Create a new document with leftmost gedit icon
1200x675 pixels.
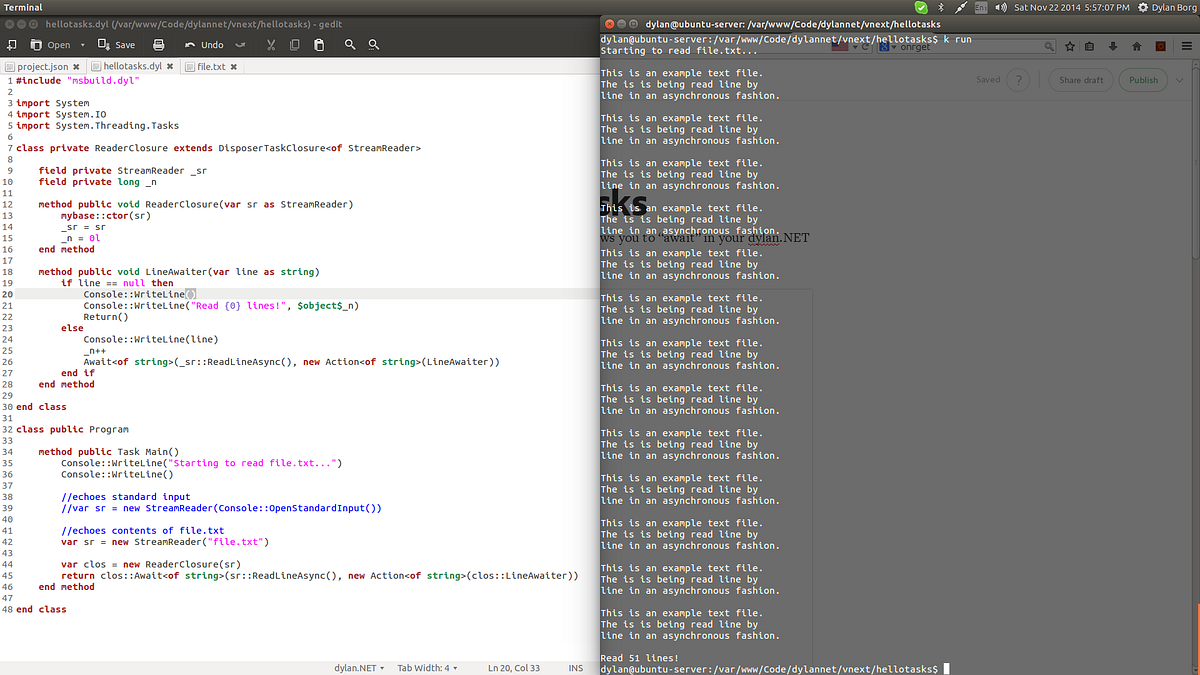(x=12, y=44)
